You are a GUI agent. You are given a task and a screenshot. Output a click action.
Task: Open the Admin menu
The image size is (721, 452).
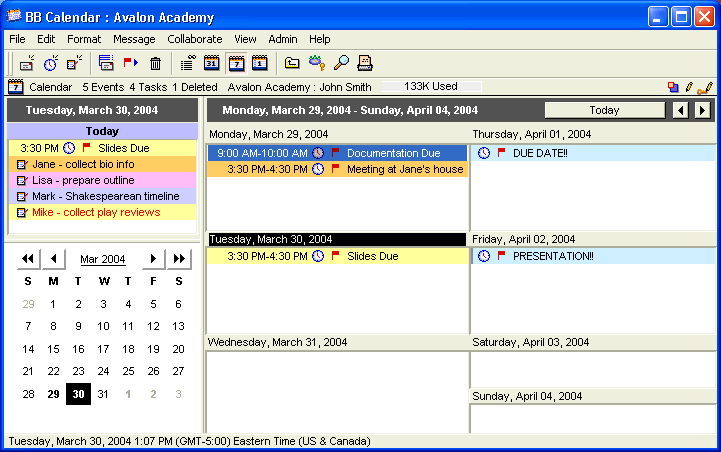click(x=282, y=38)
